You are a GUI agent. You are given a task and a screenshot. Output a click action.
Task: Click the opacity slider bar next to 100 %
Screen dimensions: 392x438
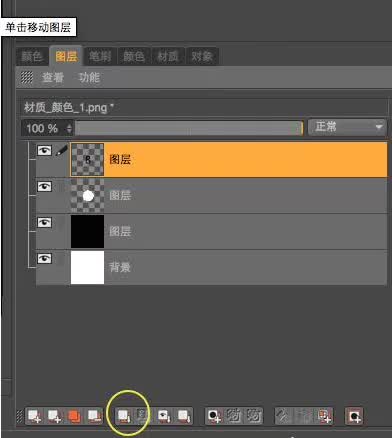pyautogui.click(x=189, y=128)
